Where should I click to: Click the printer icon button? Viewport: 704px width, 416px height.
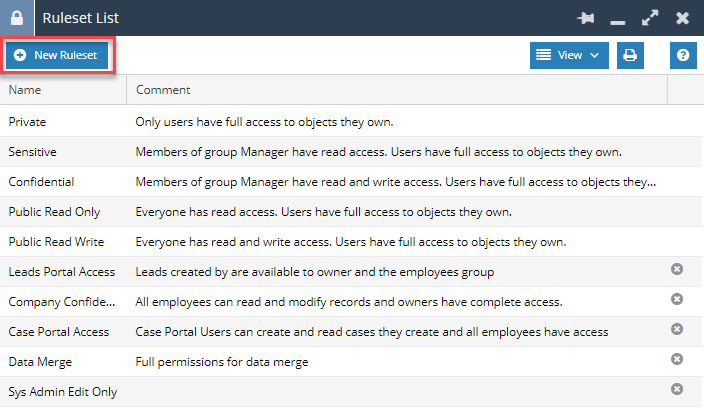point(630,55)
